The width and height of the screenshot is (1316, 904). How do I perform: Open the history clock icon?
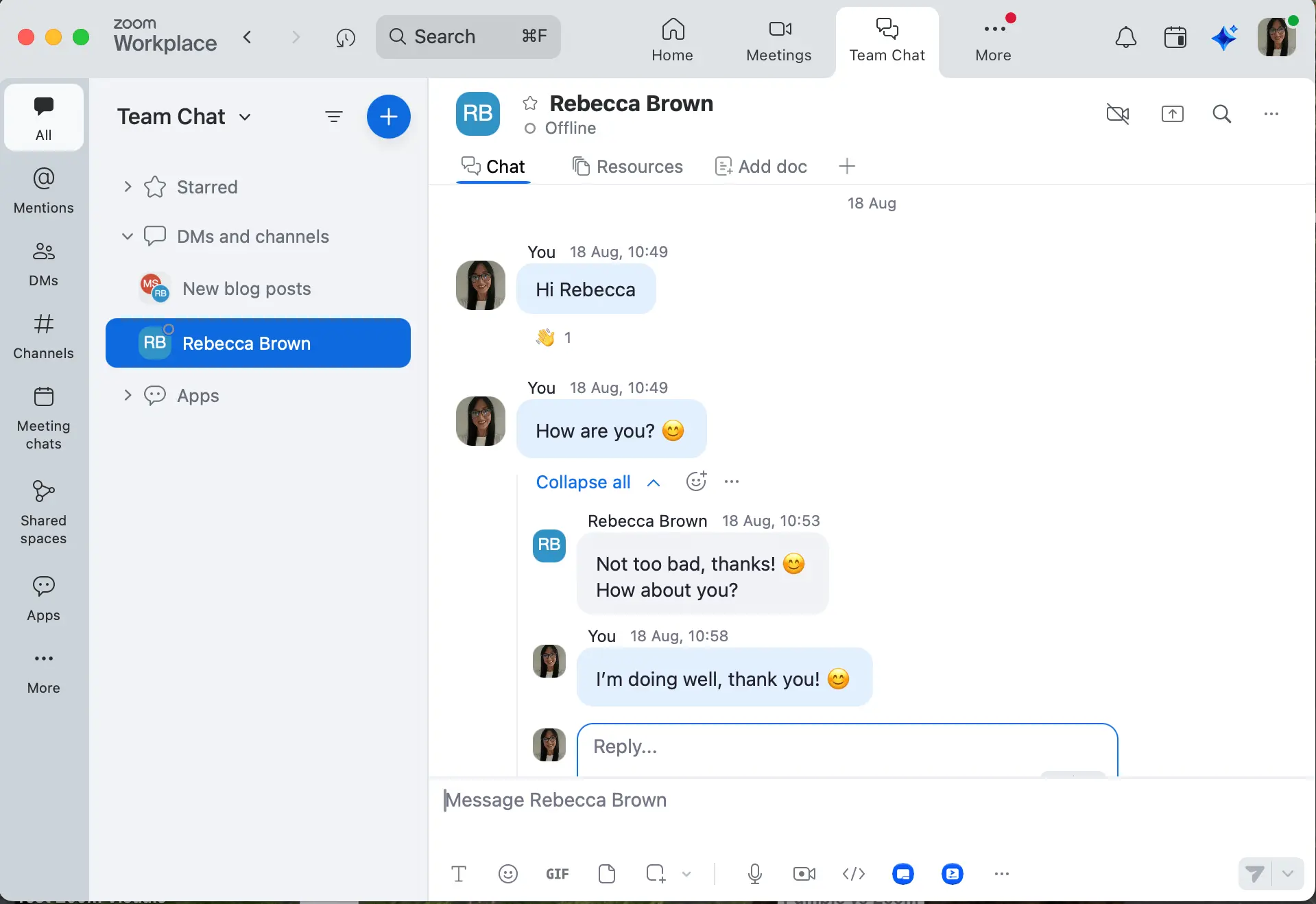coord(346,37)
